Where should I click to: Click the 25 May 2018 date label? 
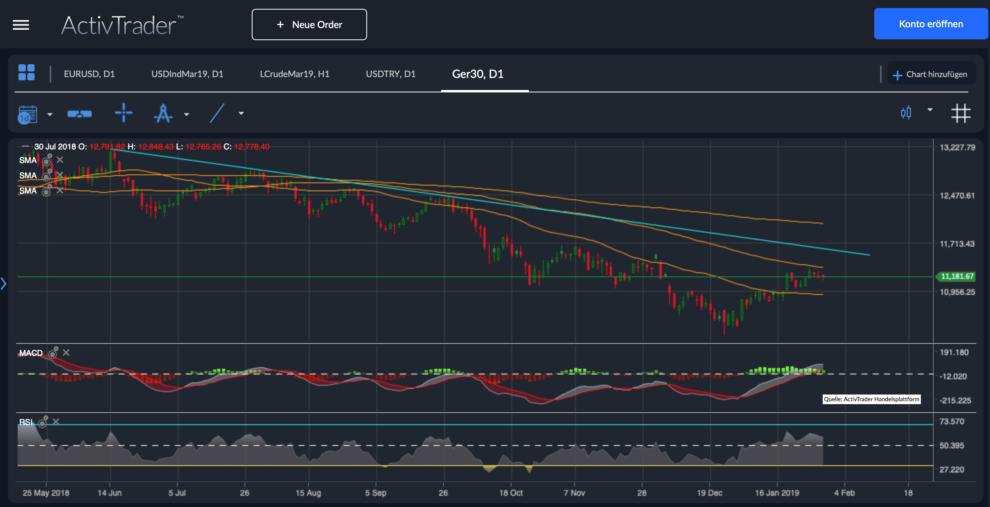[46, 492]
